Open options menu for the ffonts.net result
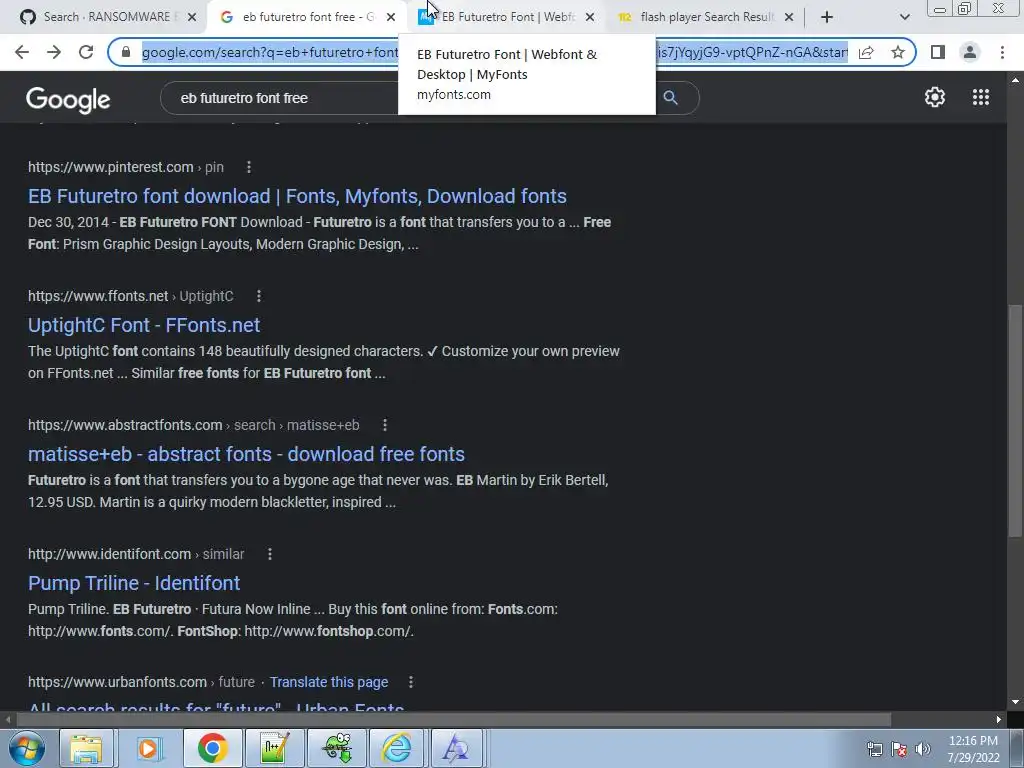1024x768 pixels. tap(259, 296)
